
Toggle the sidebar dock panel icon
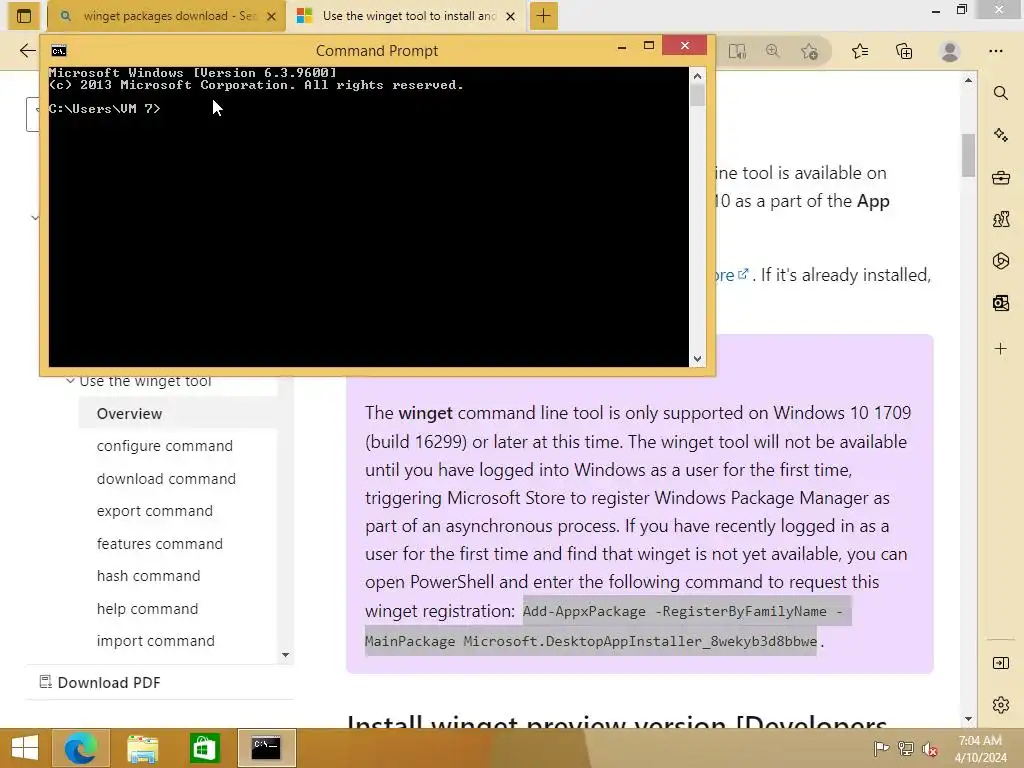[x=1000, y=663]
